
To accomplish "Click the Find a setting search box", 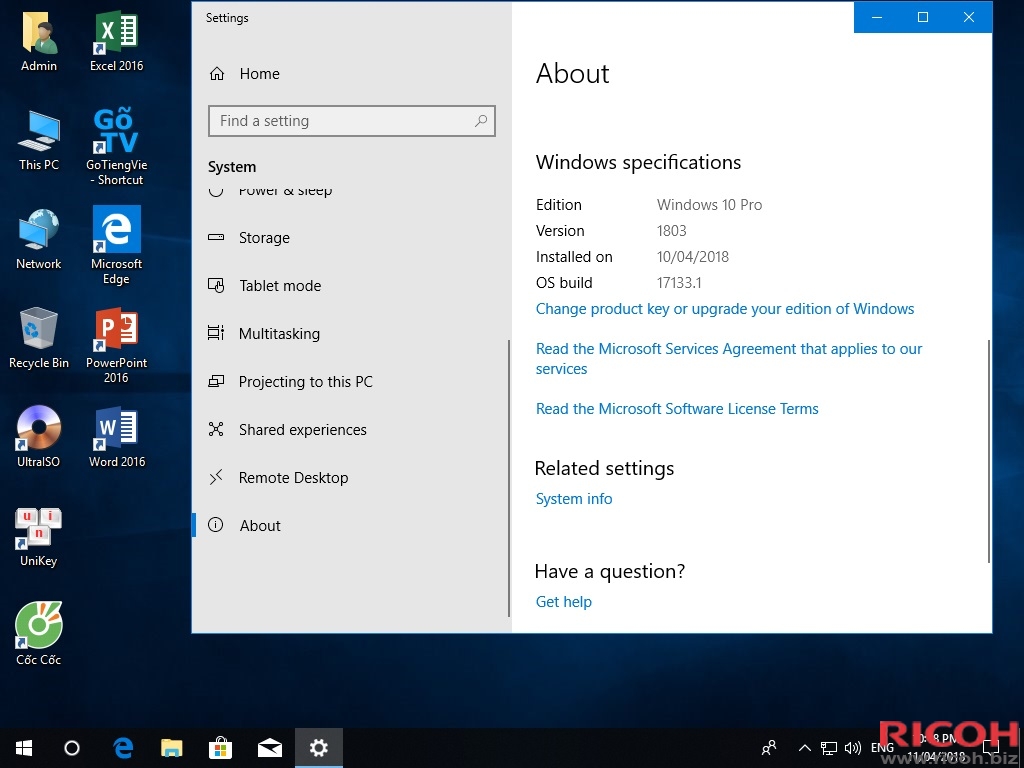I will (352, 120).
